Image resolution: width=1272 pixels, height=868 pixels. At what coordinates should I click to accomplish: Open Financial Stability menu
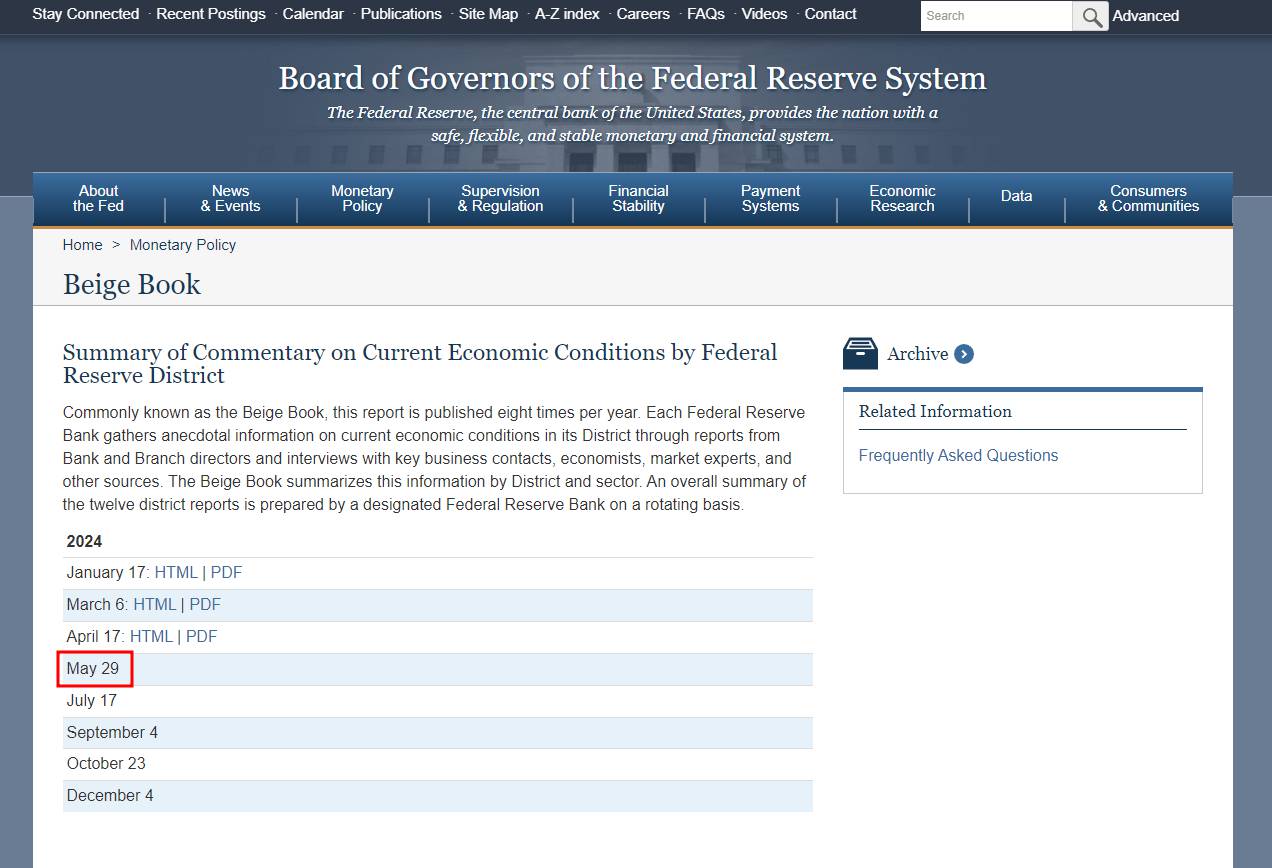pos(638,198)
